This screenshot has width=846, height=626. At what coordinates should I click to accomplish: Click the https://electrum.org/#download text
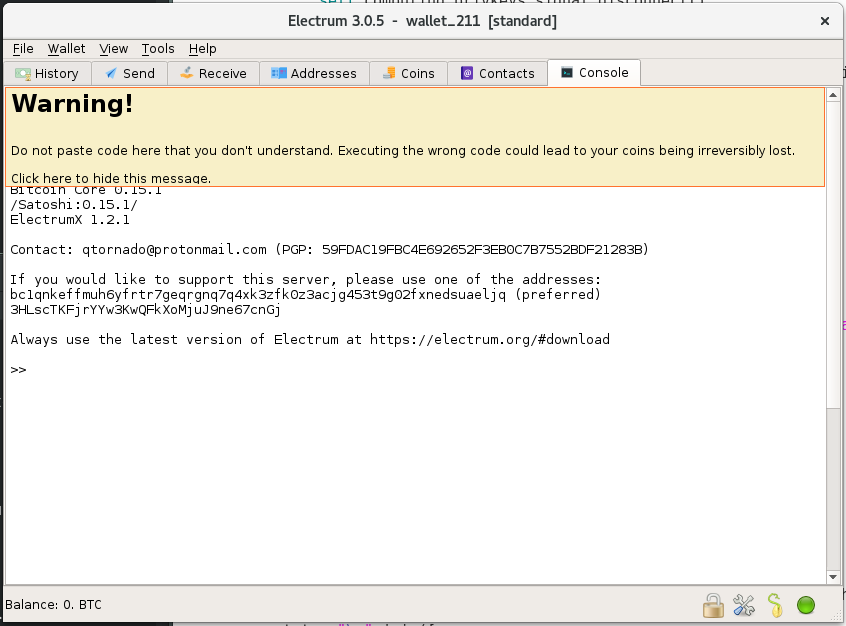pos(490,339)
